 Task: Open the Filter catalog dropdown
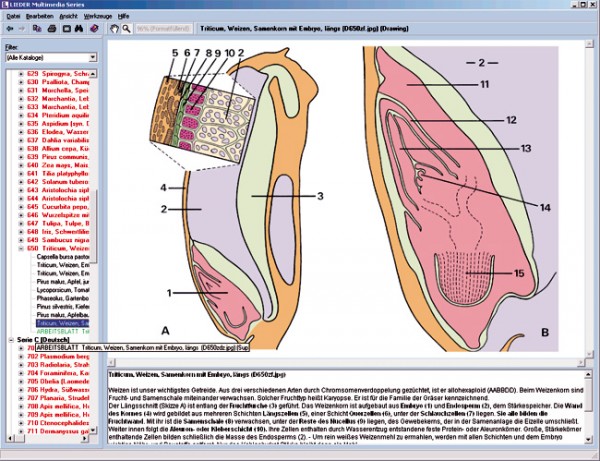tap(91, 58)
